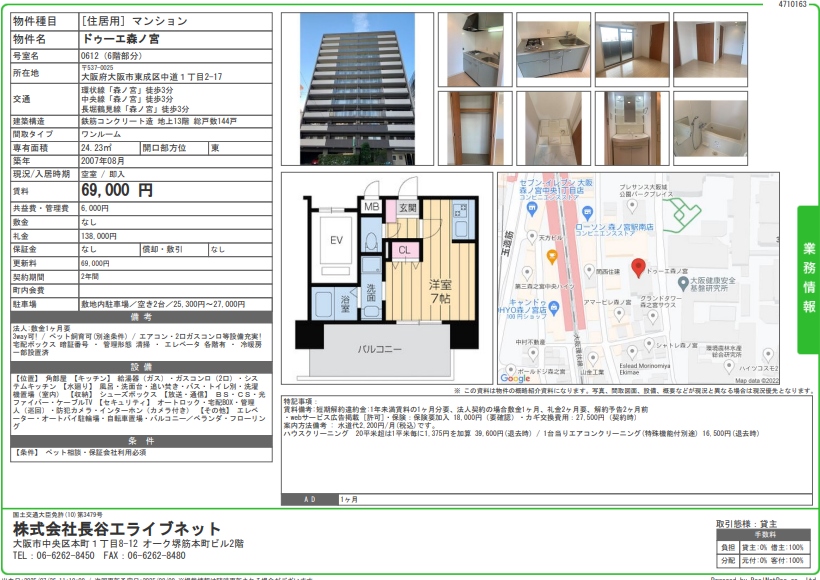The height and width of the screenshot is (580, 820).
Task: Click the 株式会社長谷工ライブネット company name
Action: click(x=117, y=528)
